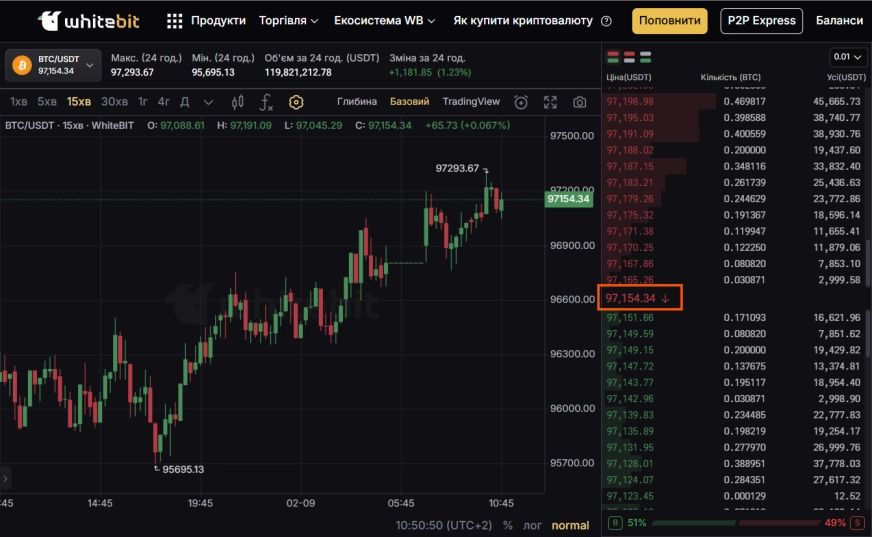872x537 pixels.
Task: Take a chart snapshot with camera icon
Action: click(580, 102)
